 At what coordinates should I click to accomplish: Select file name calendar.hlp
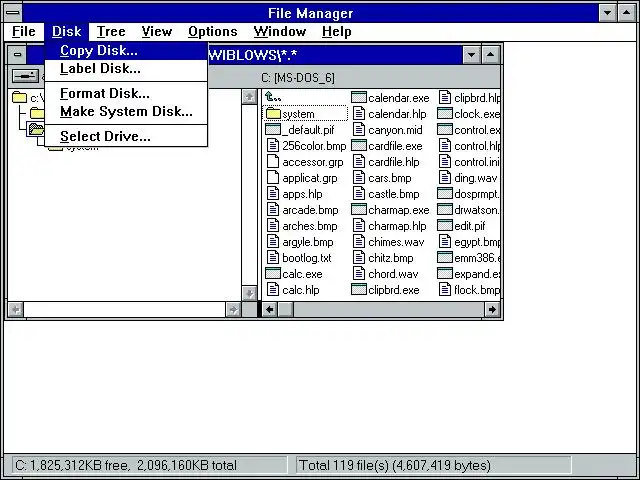pos(397,114)
